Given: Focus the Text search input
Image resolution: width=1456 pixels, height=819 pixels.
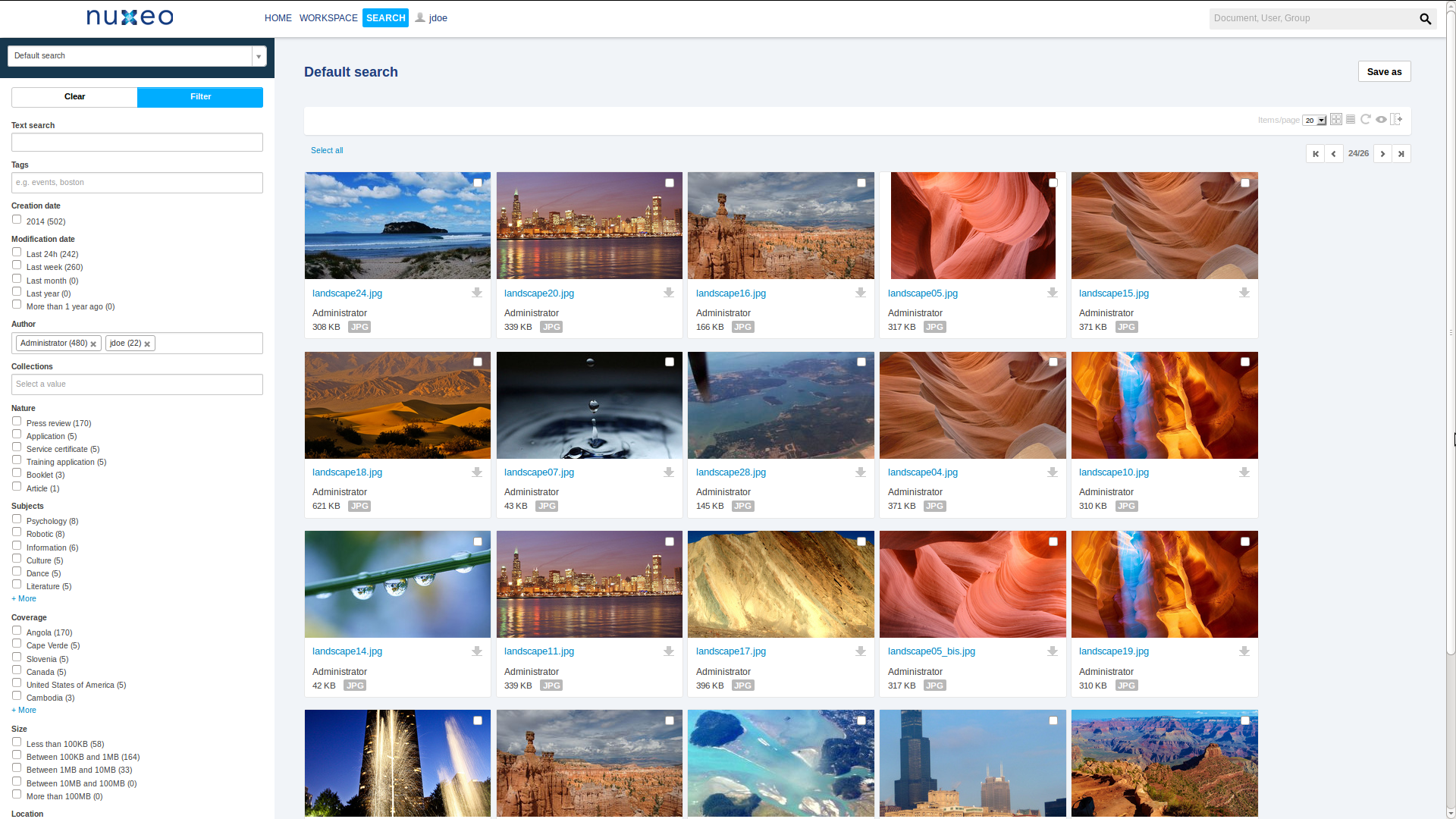Looking at the screenshot, I should 137,143.
